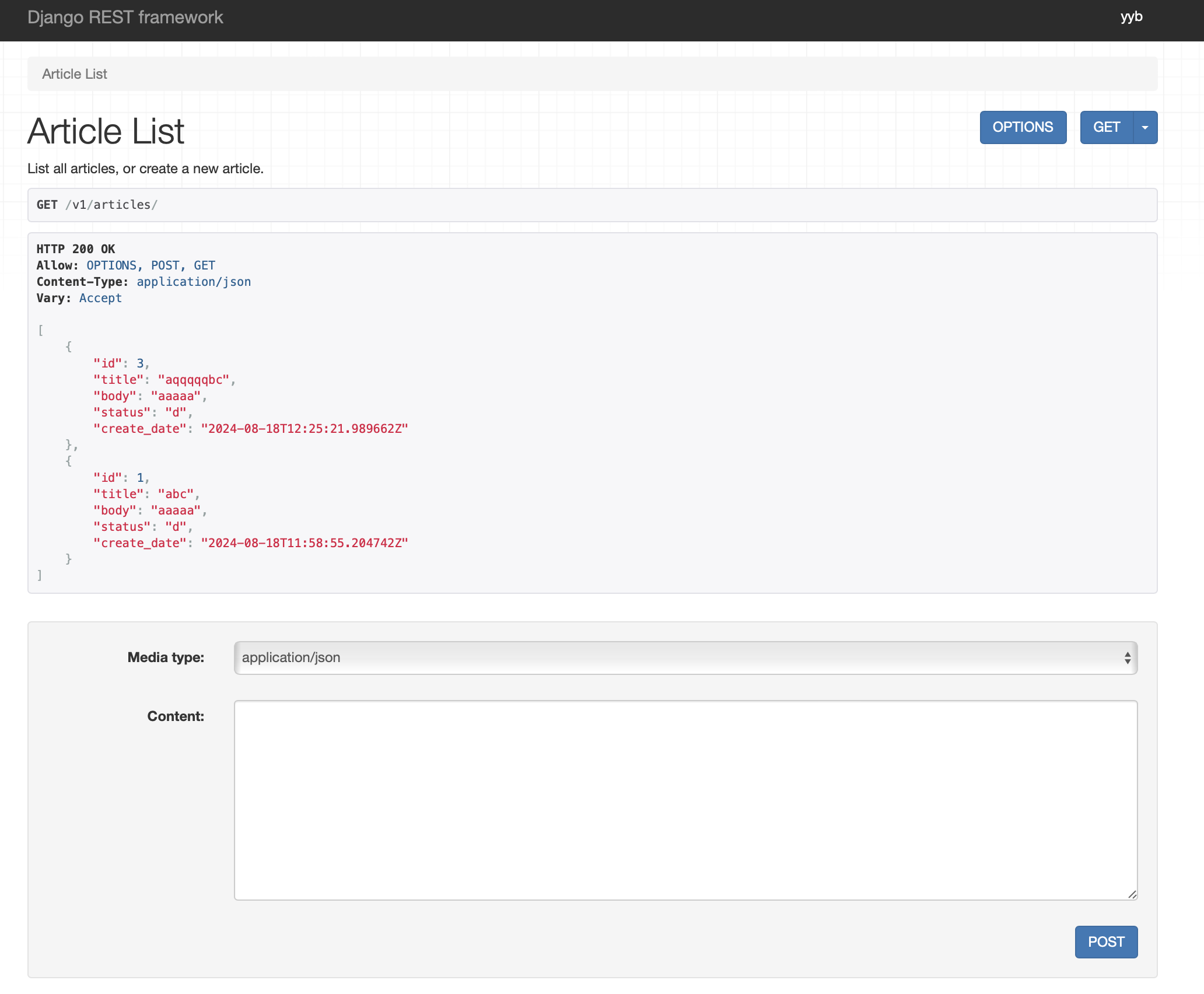1204x994 pixels.
Task: Click the Article List page heading
Action: 106,131
